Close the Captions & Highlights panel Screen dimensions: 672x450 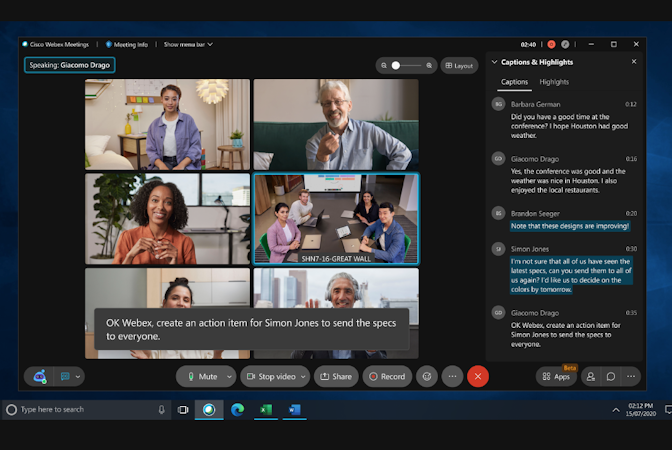[634, 62]
